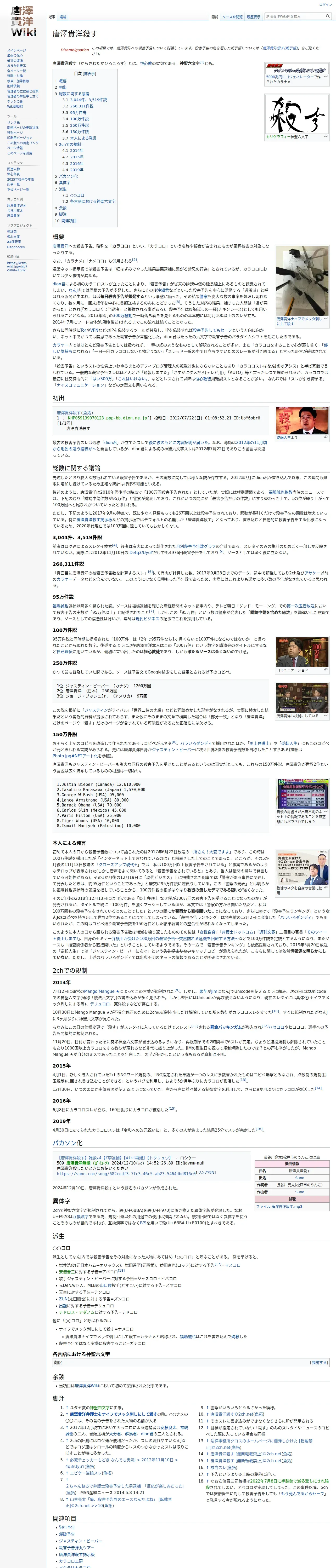The height and width of the screenshot is (1568, 336).
Task: Jump back via the footnote 1 up arrow
Action: pos(67,1408)
